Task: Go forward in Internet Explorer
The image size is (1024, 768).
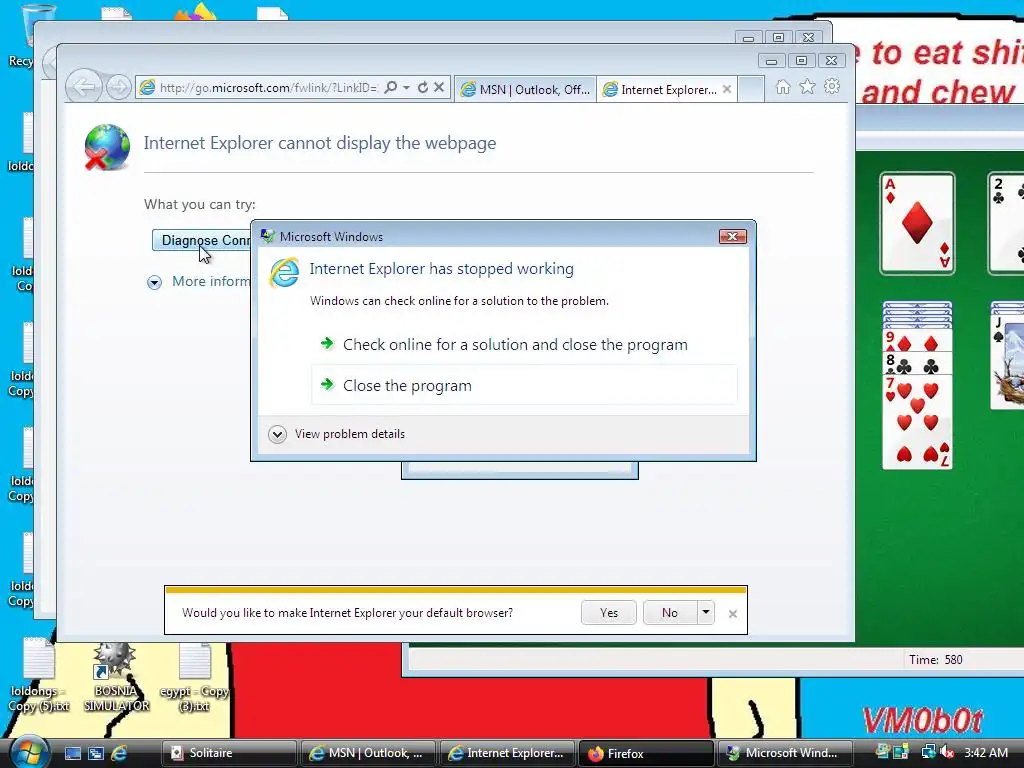Action: 118,87
